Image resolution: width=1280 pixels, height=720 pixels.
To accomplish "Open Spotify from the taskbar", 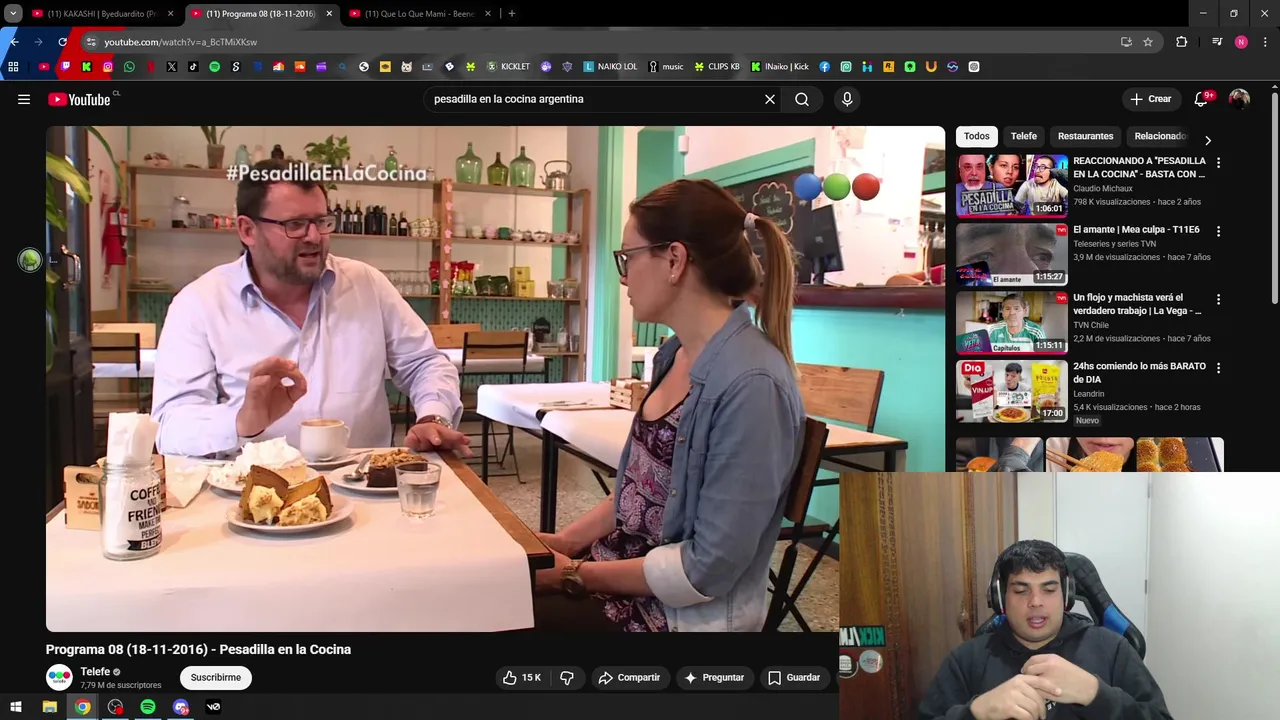I will (x=148, y=707).
